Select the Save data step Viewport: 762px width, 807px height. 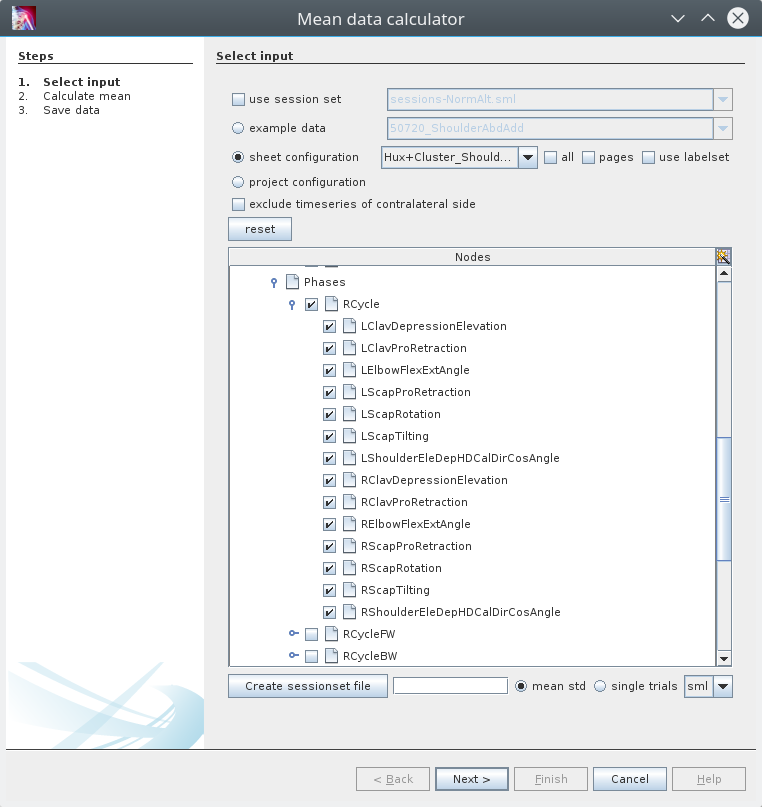71,110
